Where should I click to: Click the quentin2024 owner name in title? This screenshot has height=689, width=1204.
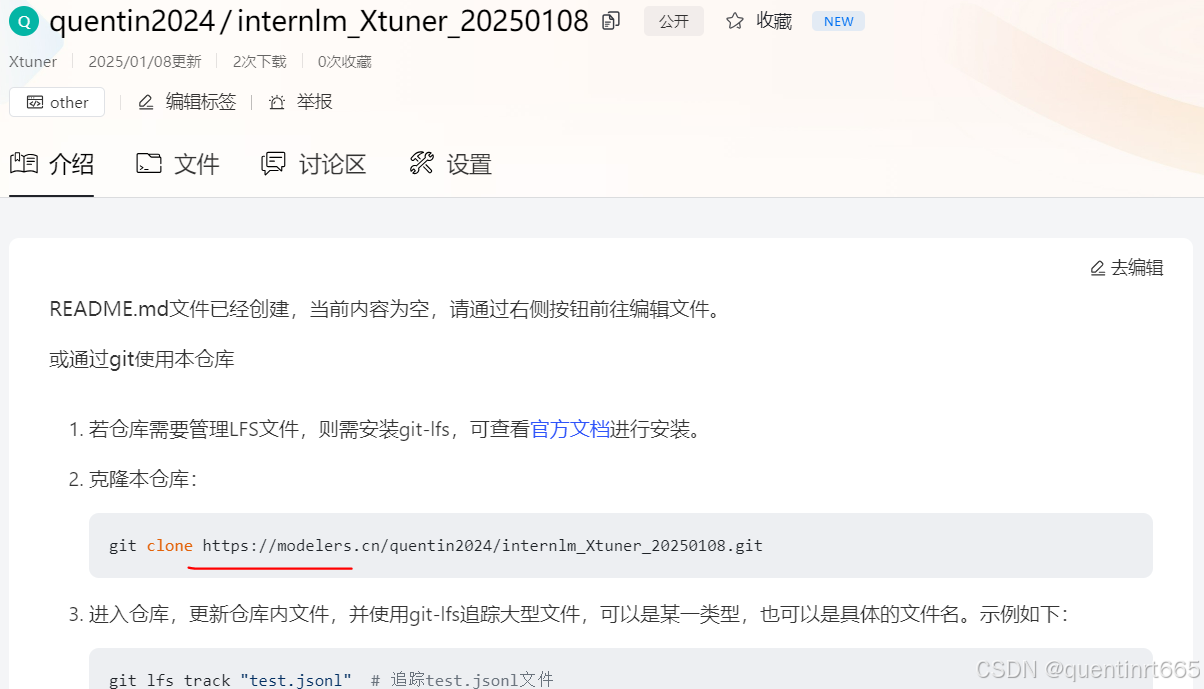click(x=133, y=21)
